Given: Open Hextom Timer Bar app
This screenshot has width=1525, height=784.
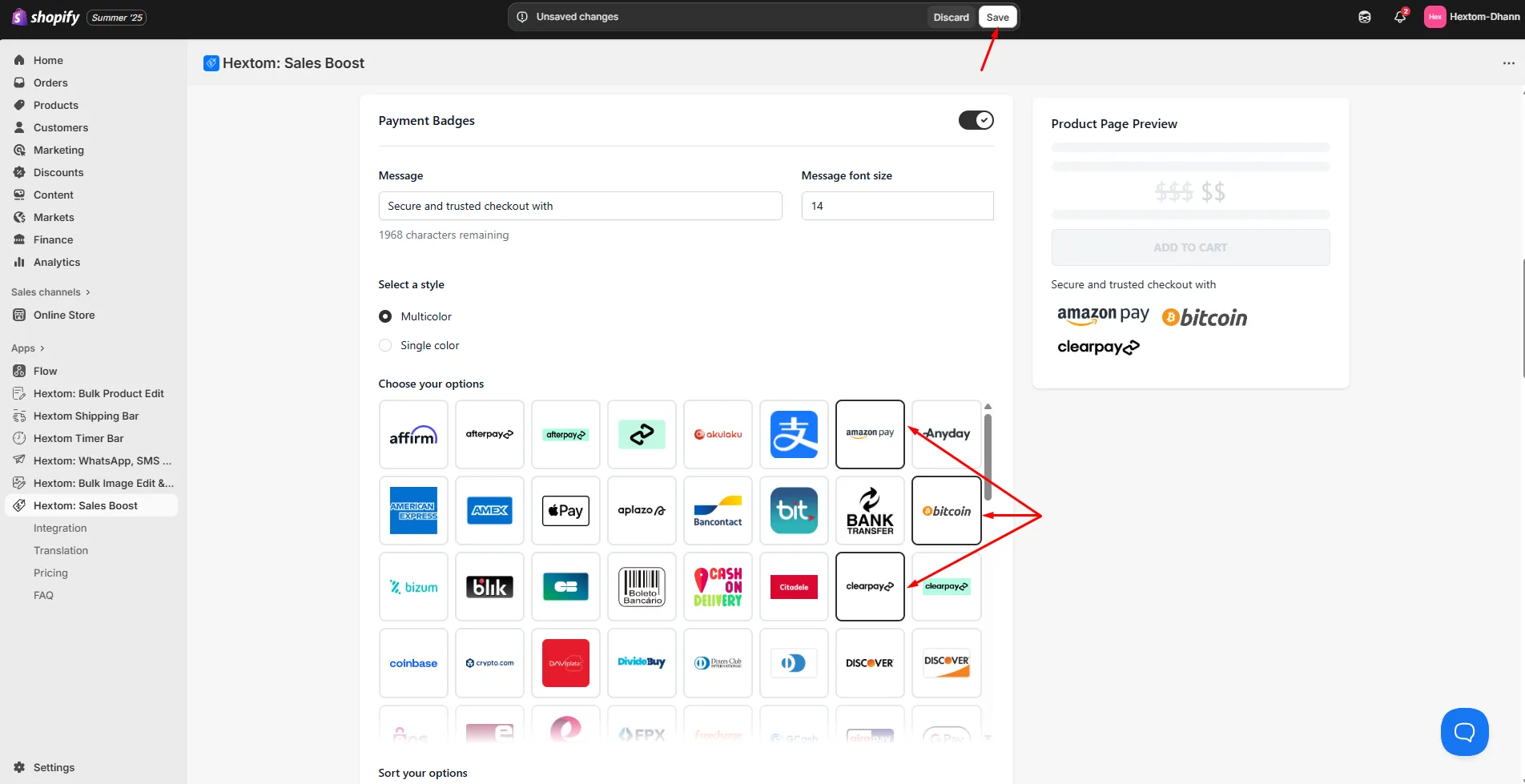Looking at the screenshot, I should [78, 438].
